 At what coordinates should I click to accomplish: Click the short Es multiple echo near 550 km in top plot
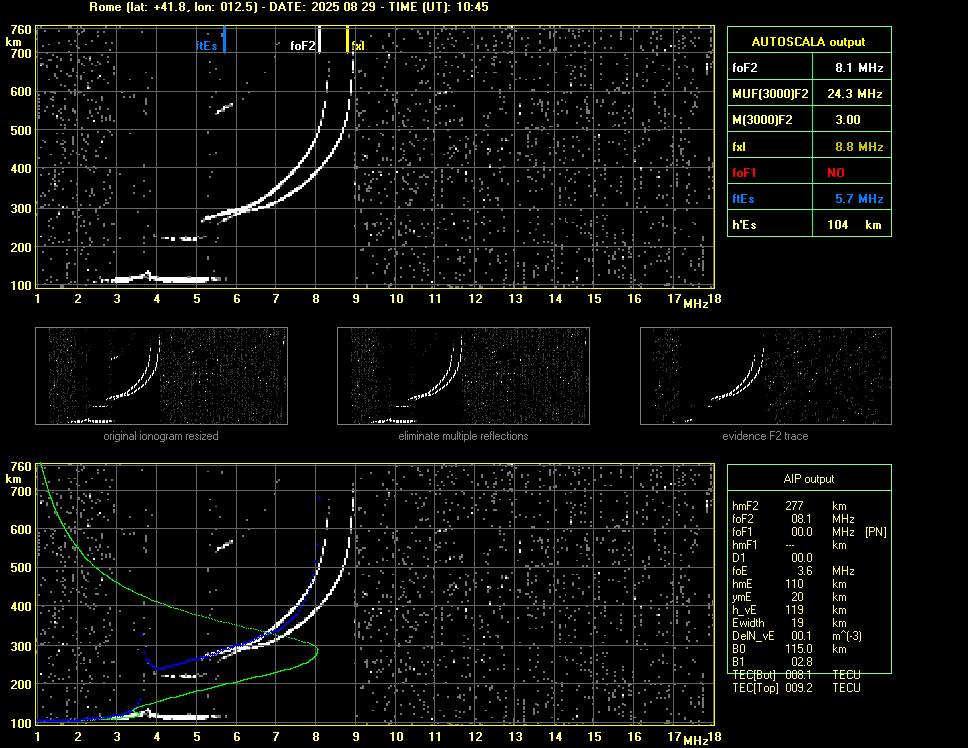[x=225, y=109]
